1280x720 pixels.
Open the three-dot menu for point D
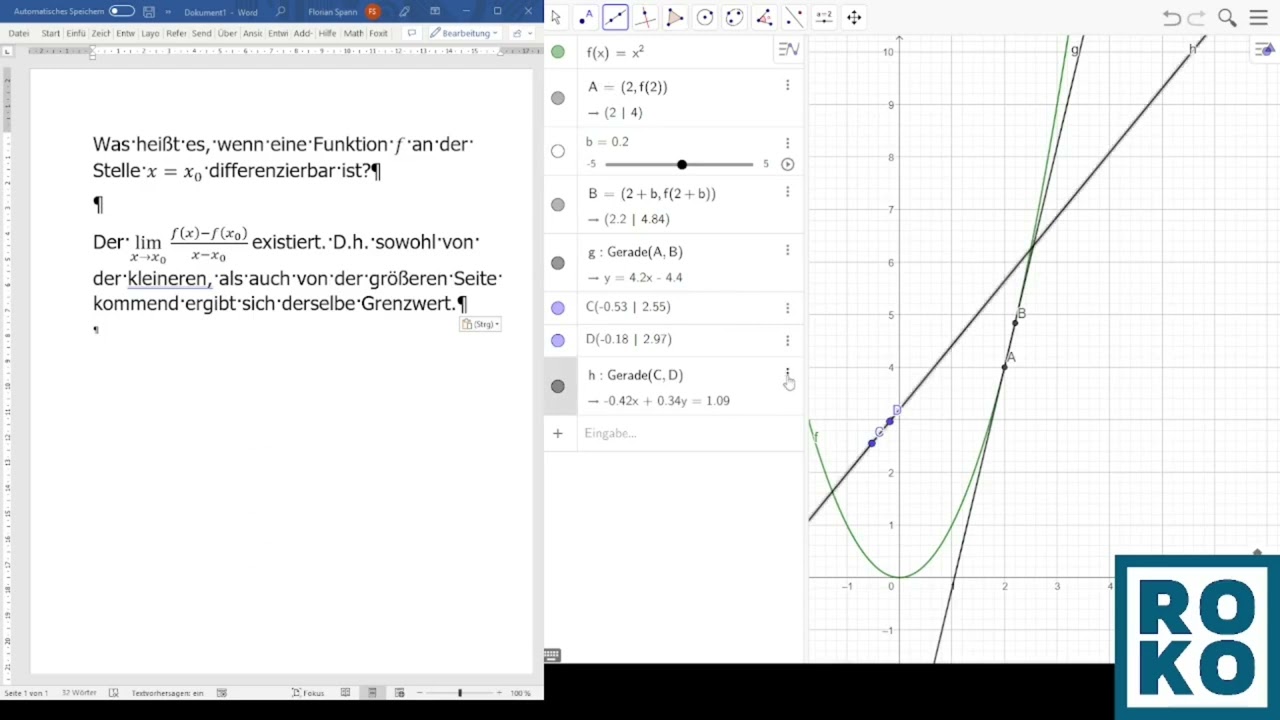click(x=787, y=340)
